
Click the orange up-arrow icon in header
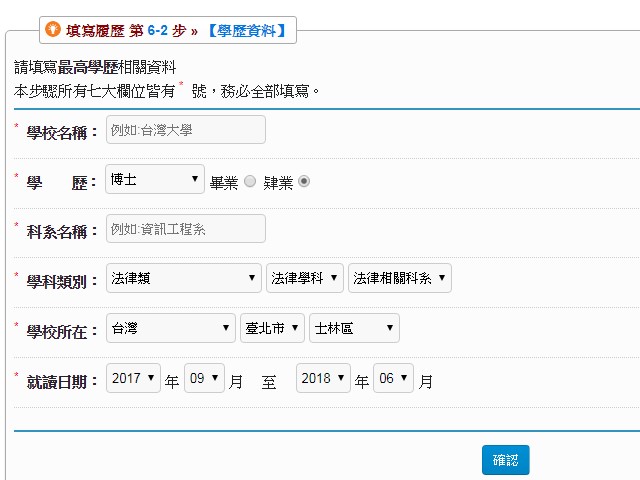pos(54,30)
